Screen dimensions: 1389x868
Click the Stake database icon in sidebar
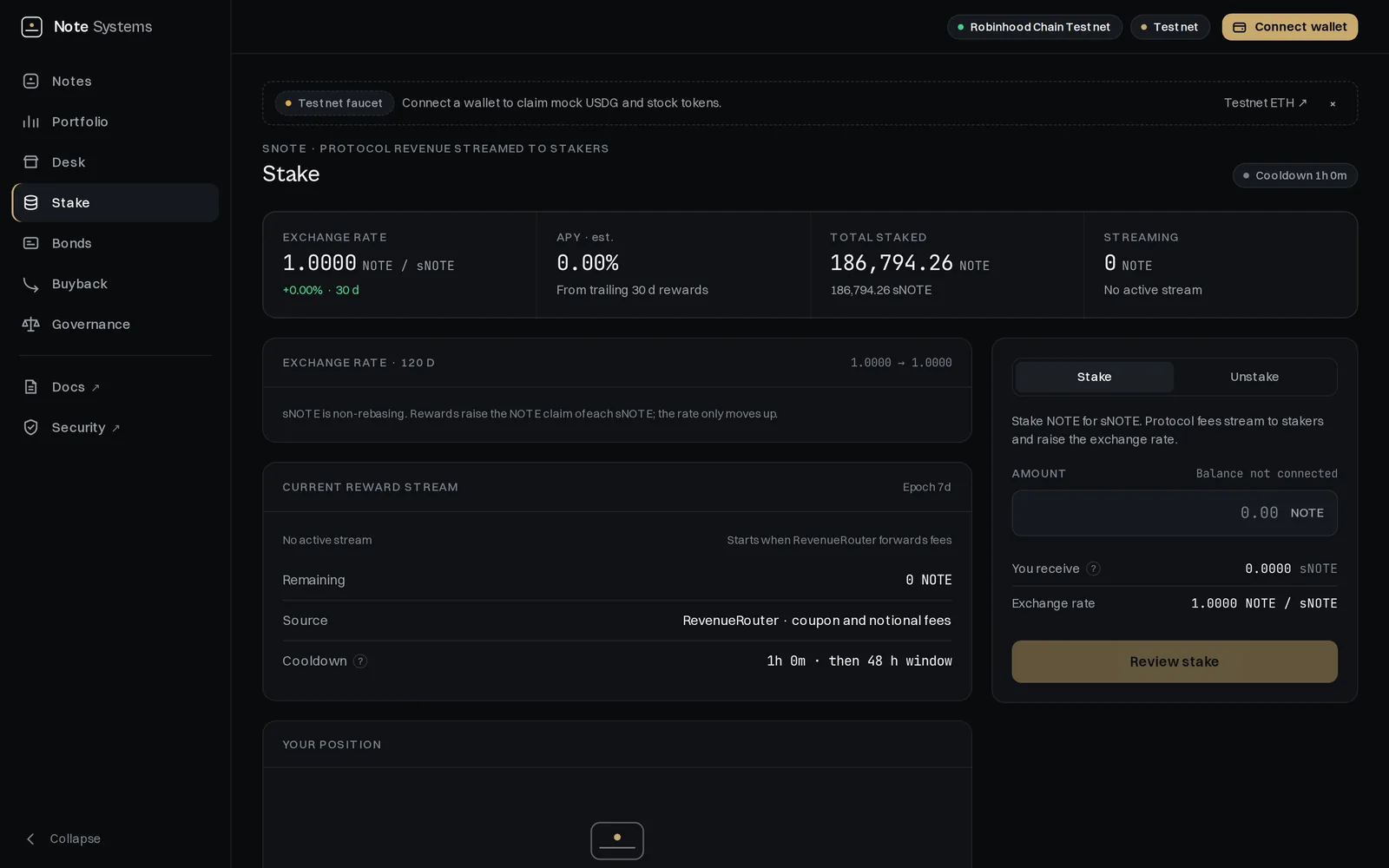tap(31, 202)
